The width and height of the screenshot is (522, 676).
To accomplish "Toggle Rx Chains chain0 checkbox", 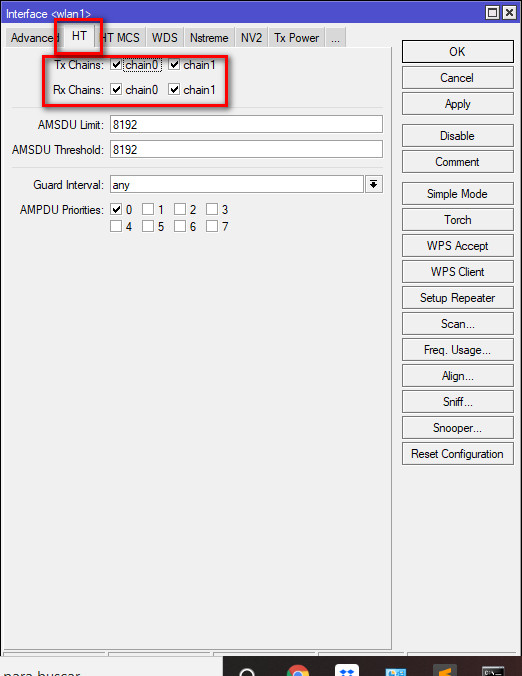I will coord(116,90).
